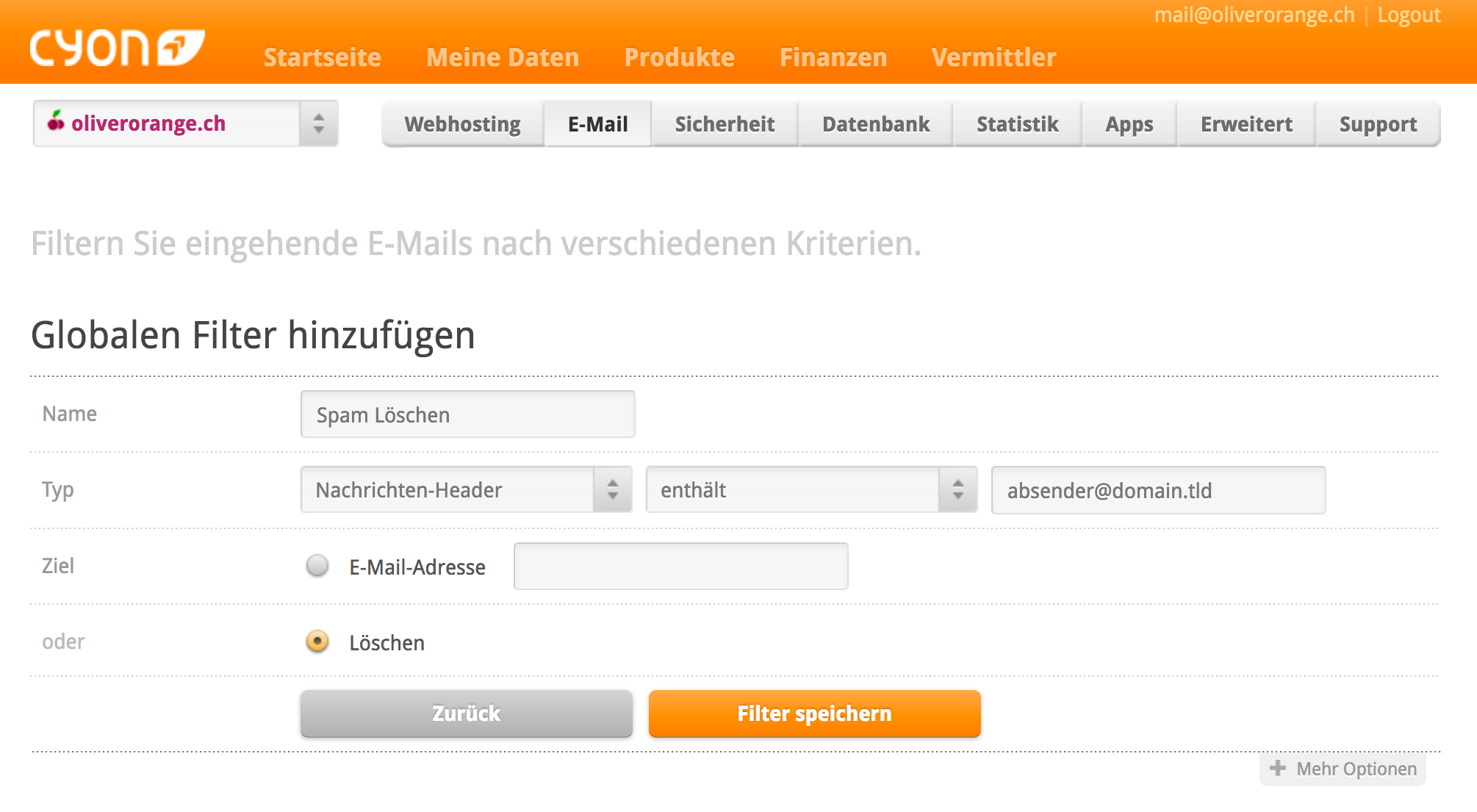Viewport: 1477px width, 812px height.
Task: Open the Produkte menu
Action: [x=680, y=57]
